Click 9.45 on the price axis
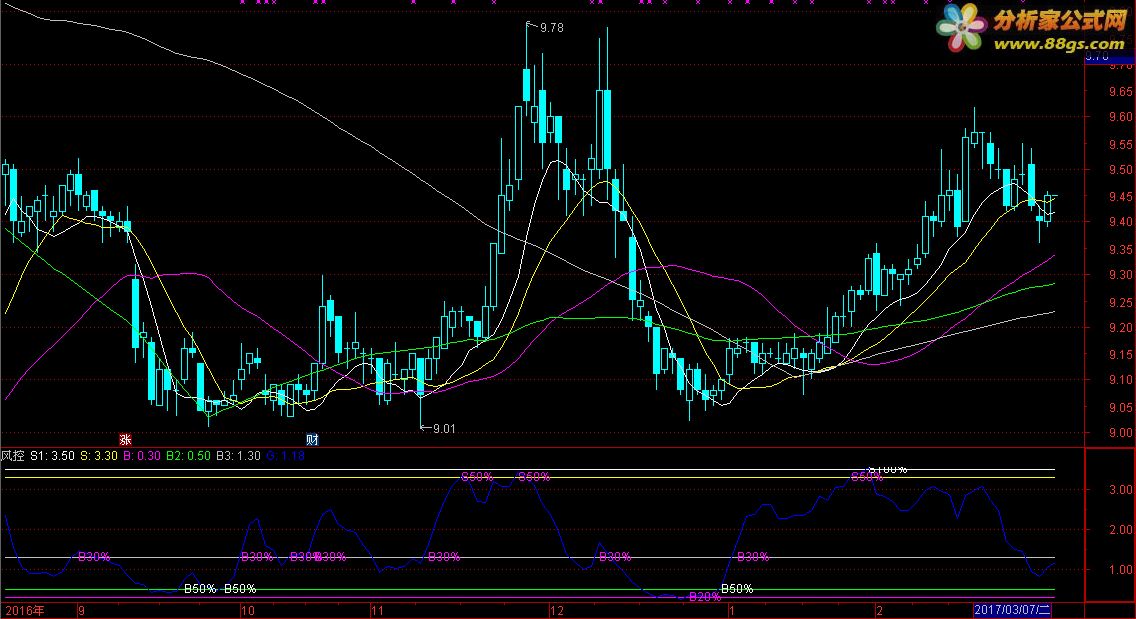 point(1121,197)
